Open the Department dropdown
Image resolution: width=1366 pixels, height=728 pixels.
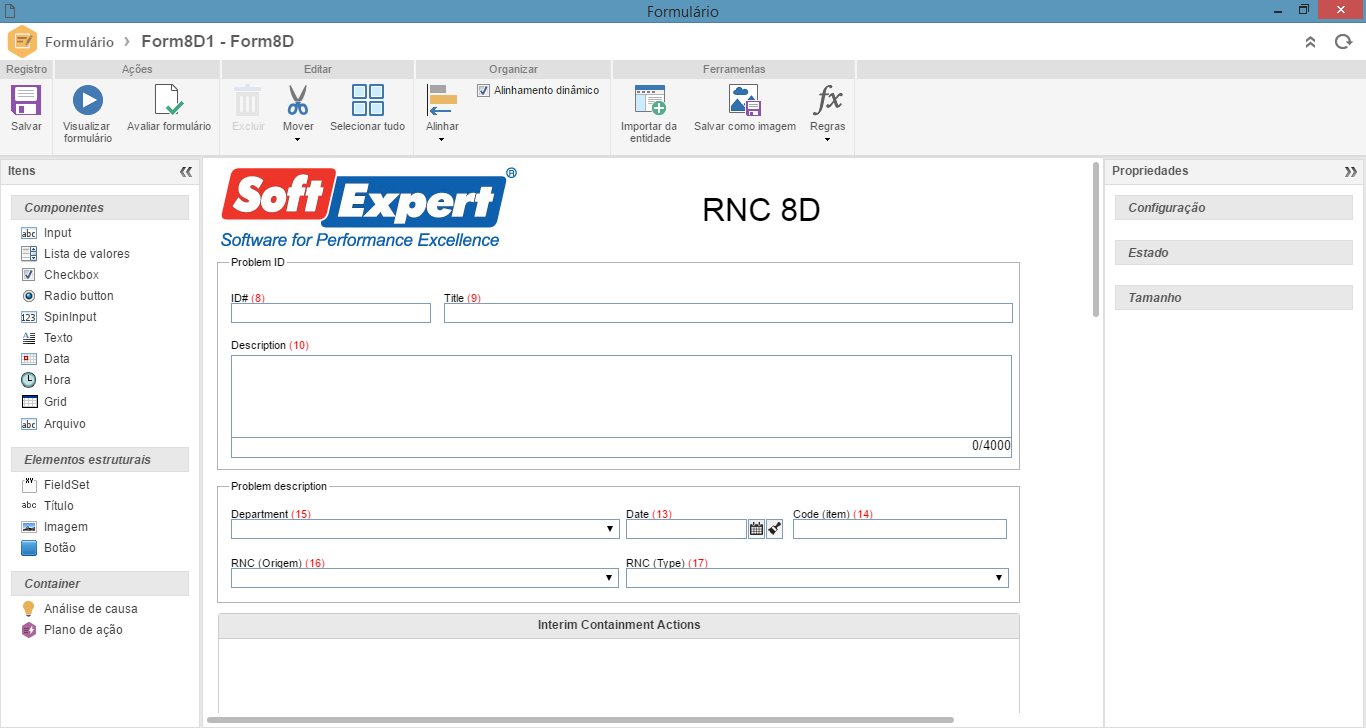(611, 529)
